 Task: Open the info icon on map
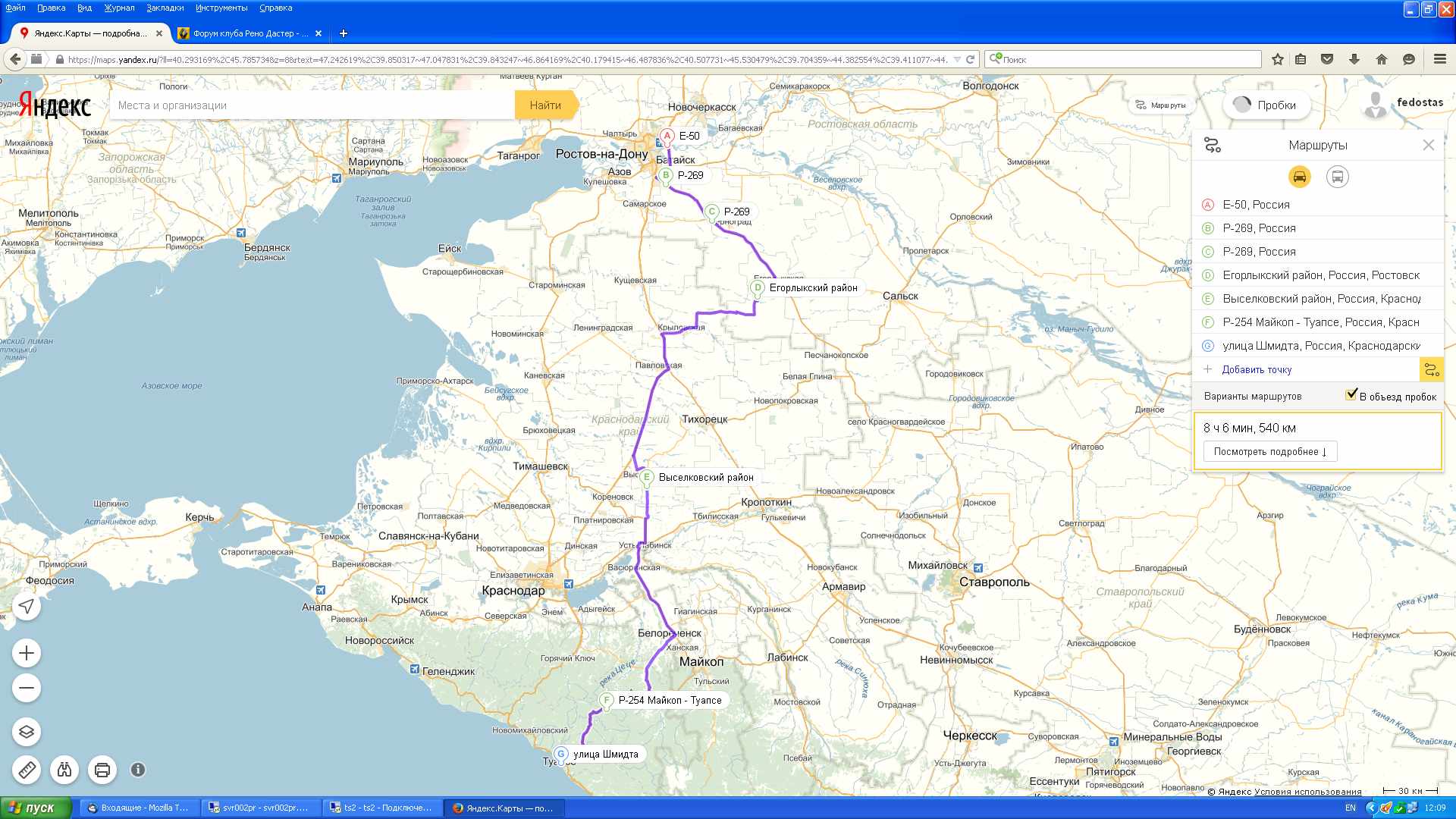tap(138, 770)
